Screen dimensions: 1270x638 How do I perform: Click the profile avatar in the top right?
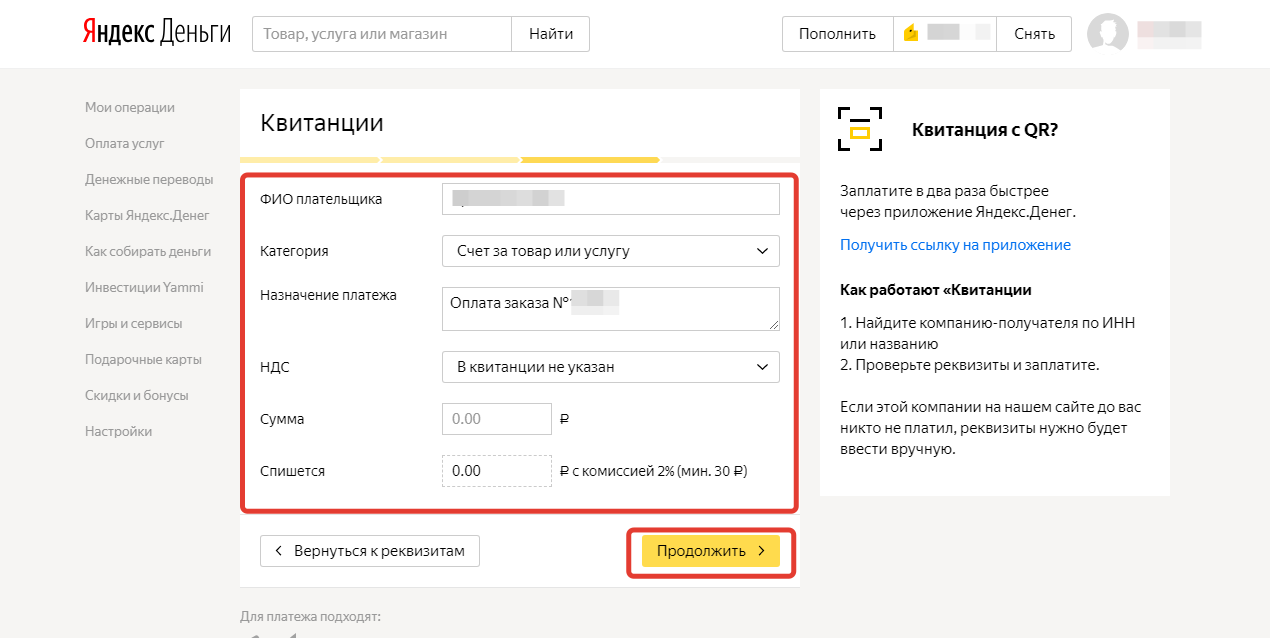(1107, 33)
